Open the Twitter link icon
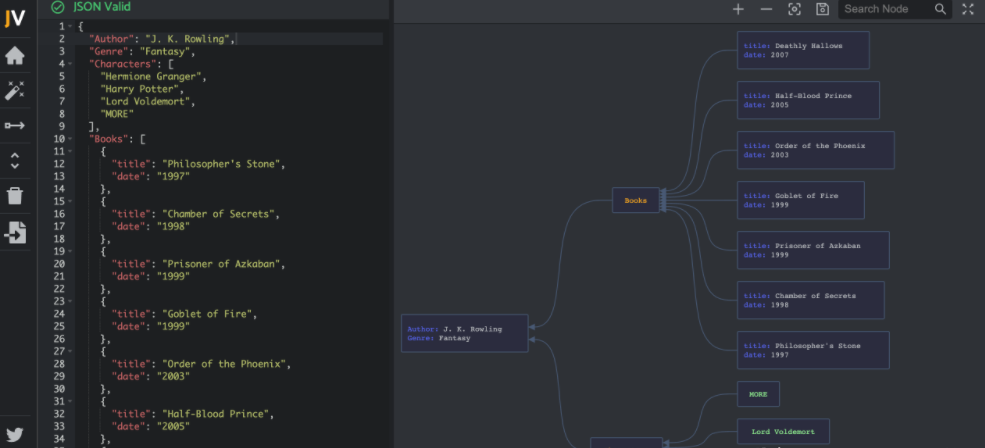The image size is (985, 448). point(15,435)
